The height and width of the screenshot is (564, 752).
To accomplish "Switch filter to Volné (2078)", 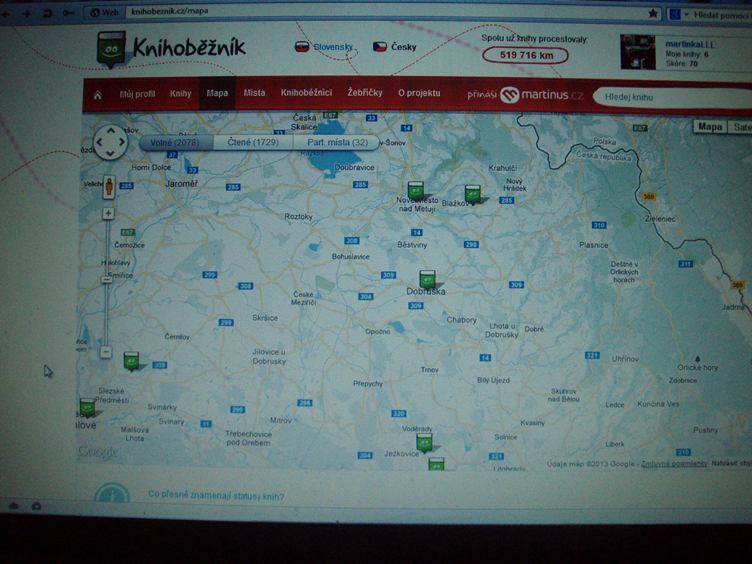I will (176, 142).
